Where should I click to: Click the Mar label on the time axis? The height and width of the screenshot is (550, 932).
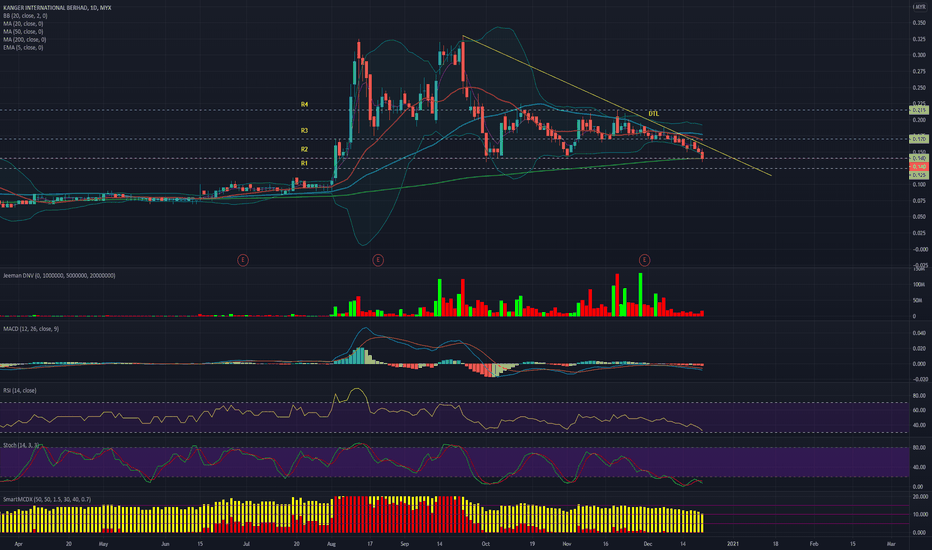click(x=891, y=543)
